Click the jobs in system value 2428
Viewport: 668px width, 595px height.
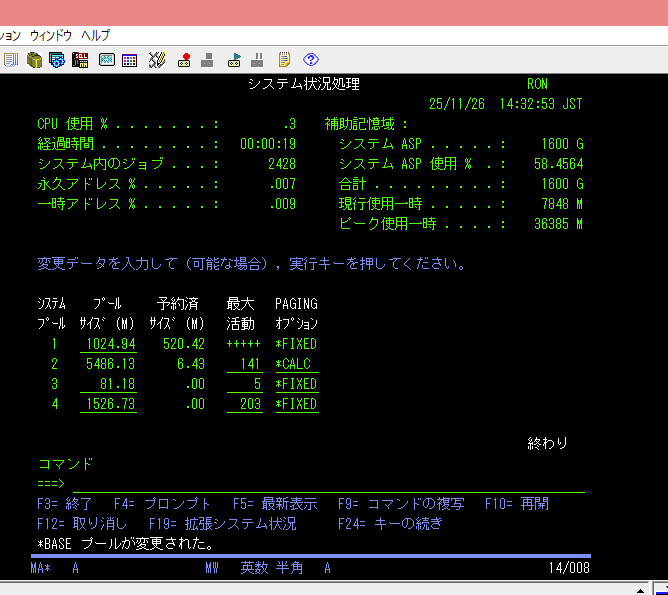tap(282, 164)
